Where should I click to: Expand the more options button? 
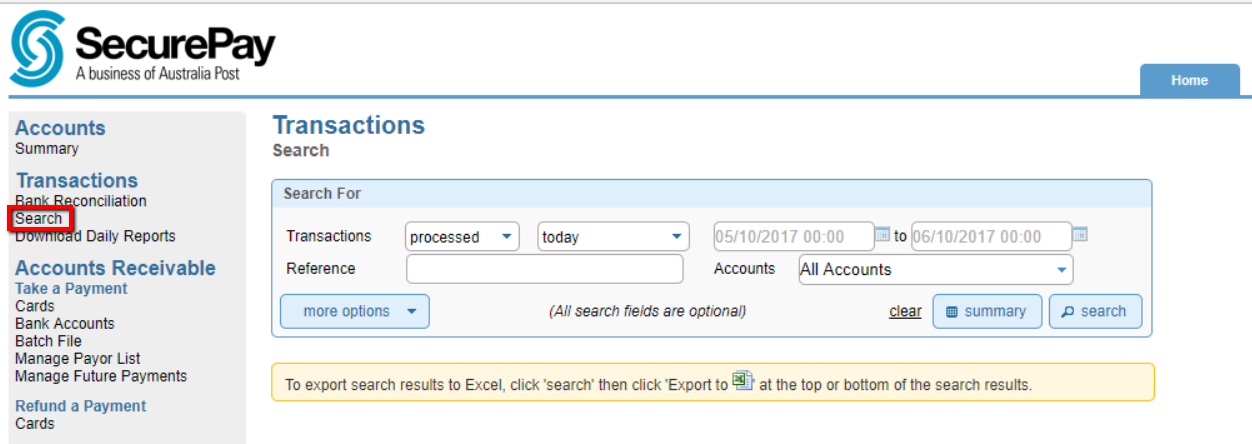tap(355, 311)
